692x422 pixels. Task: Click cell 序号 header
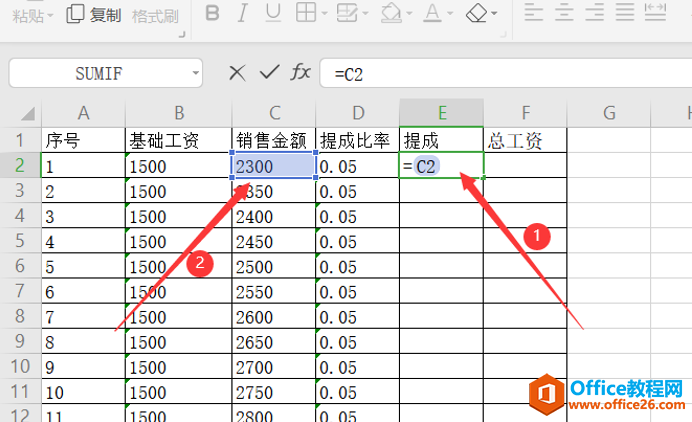coord(83,141)
